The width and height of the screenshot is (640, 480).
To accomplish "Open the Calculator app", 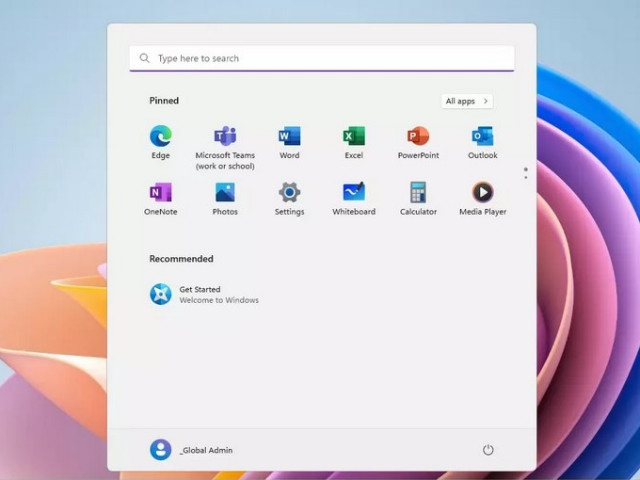I will tap(418, 193).
